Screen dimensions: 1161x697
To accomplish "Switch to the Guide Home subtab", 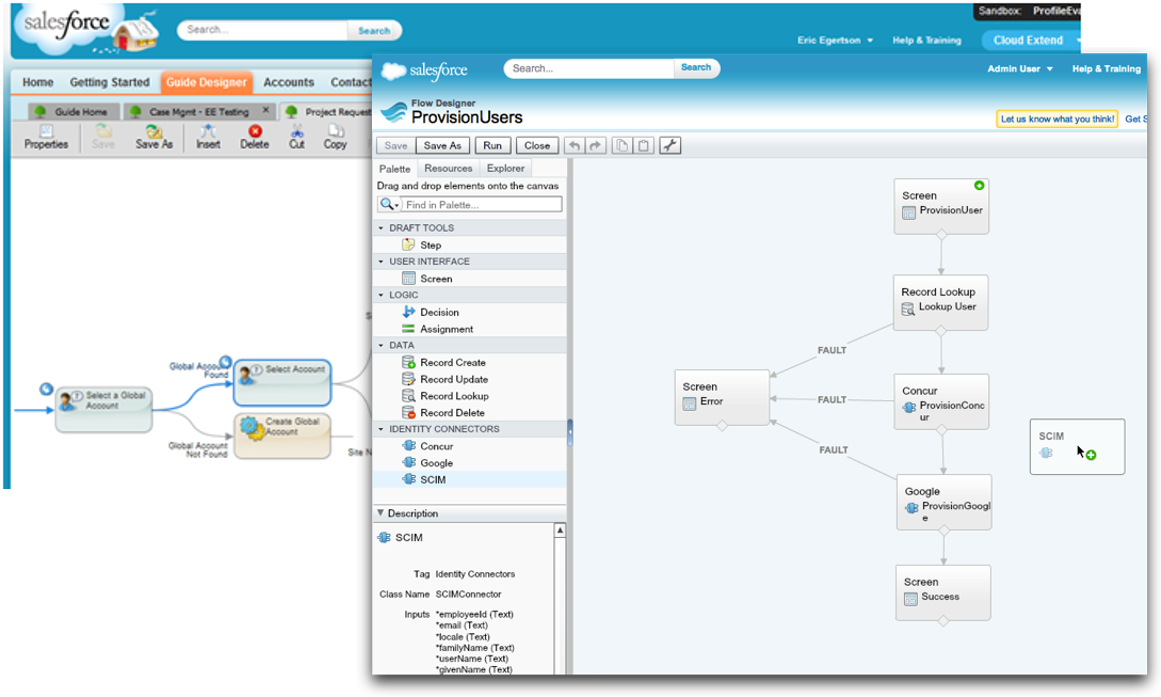I will coord(72,112).
